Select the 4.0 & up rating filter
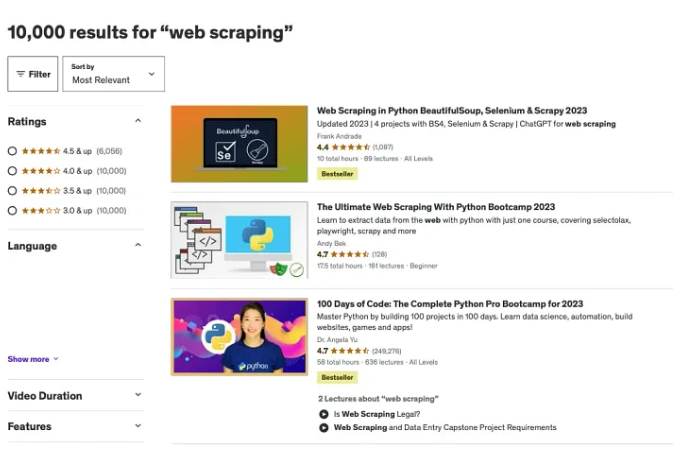The image size is (688, 456). pyautogui.click(x=12, y=171)
